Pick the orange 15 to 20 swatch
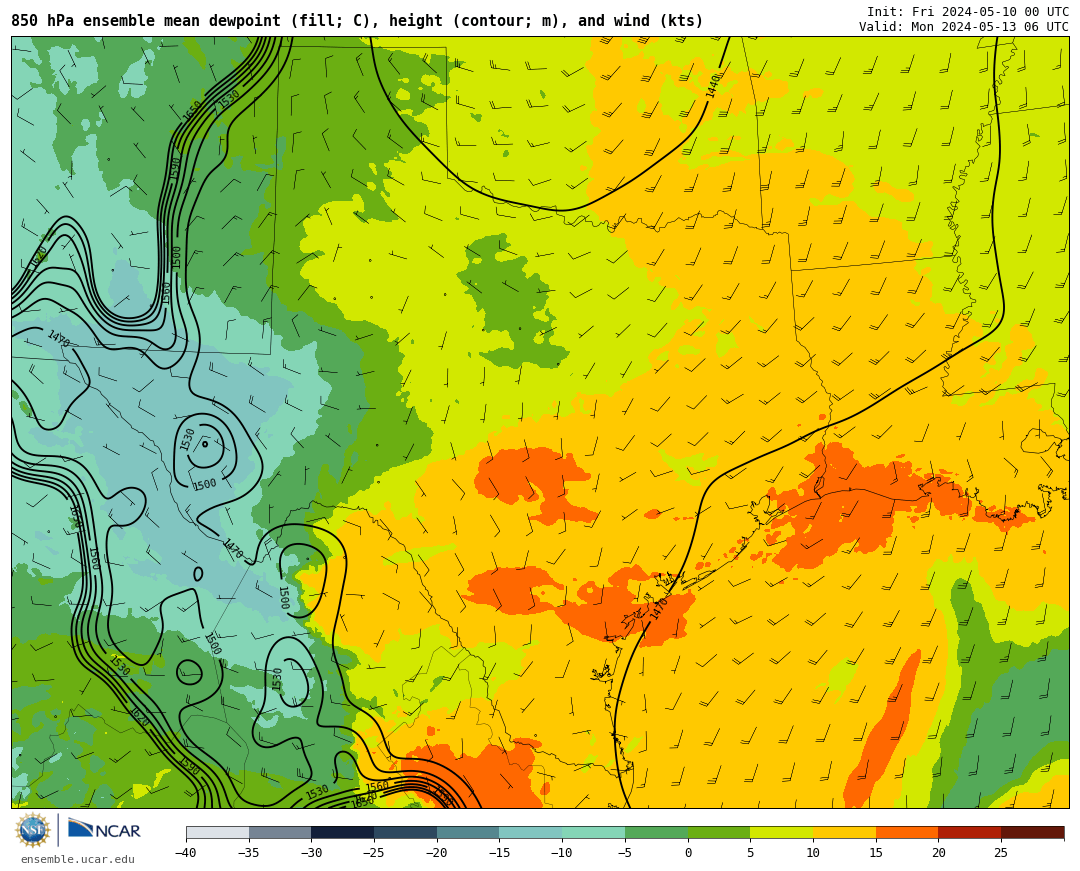 [907, 832]
